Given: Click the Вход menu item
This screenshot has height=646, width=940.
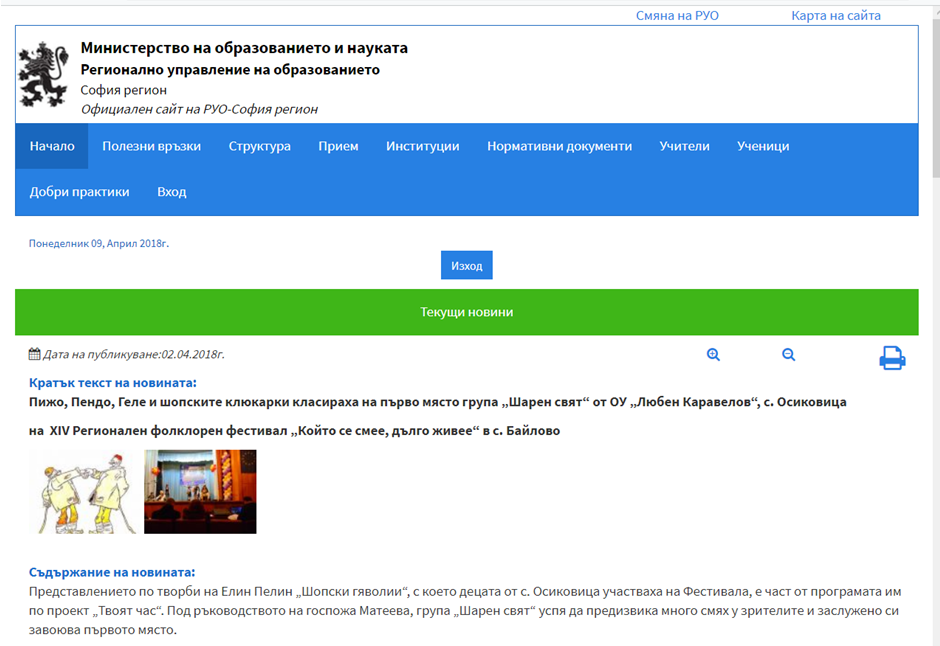Looking at the screenshot, I should click(x=171, y=192).
